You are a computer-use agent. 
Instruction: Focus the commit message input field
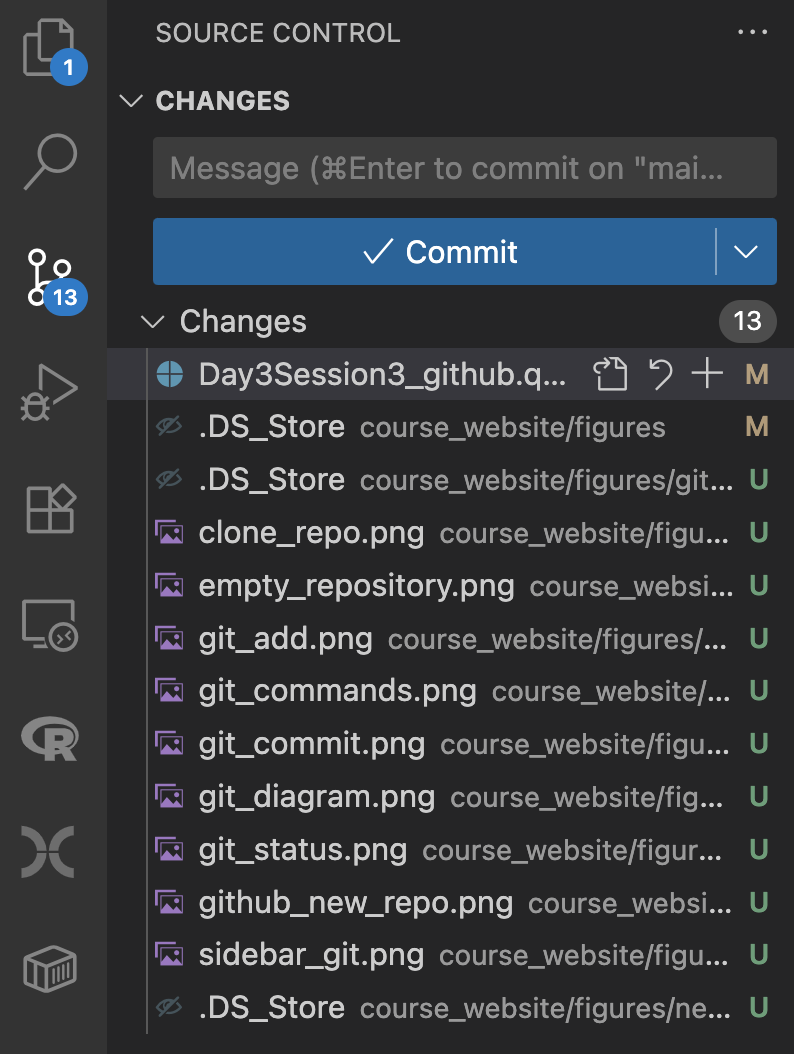pos(465,168)
